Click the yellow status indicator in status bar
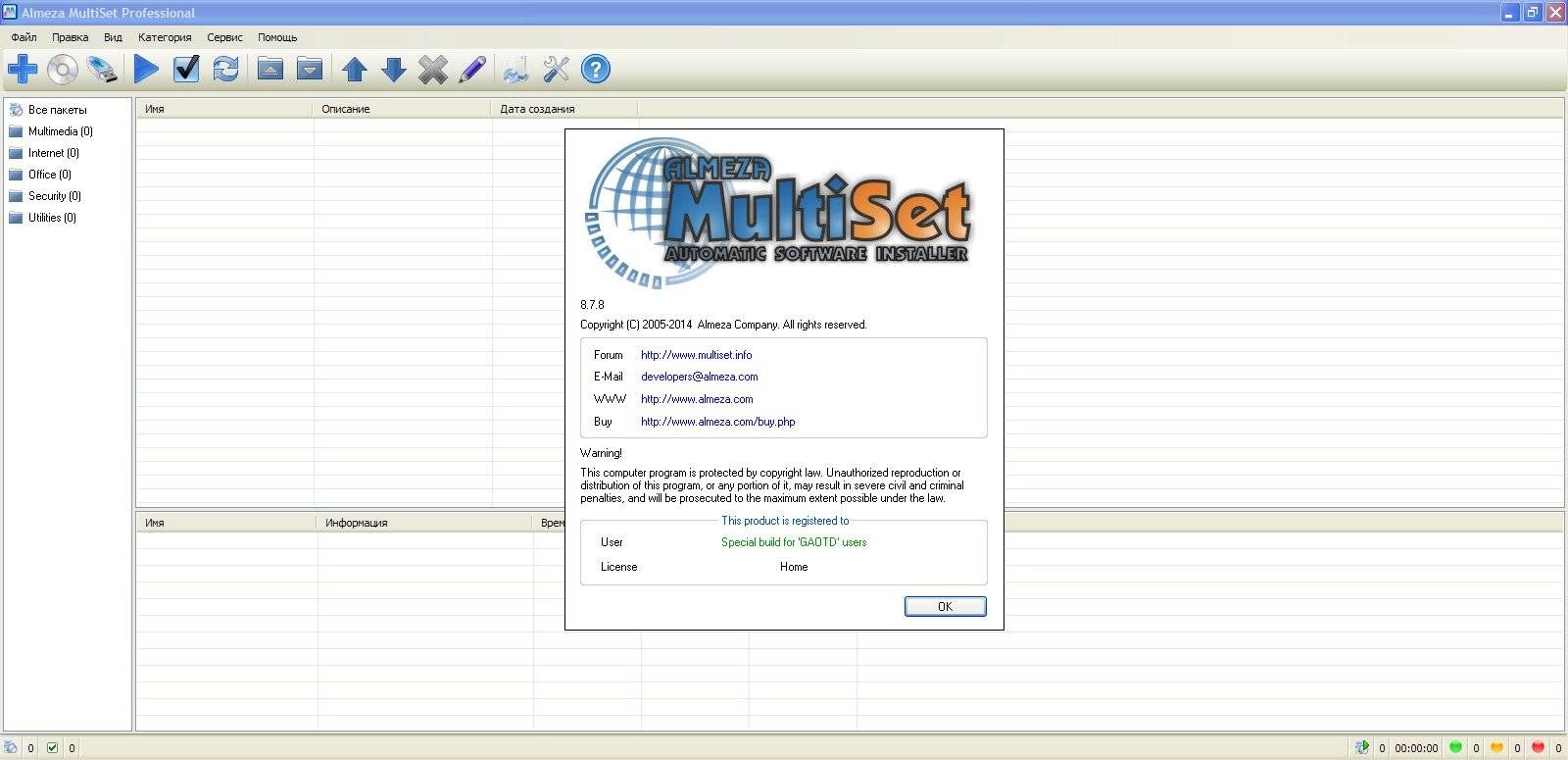The image size is (1568, 760). click(1496, 747)
